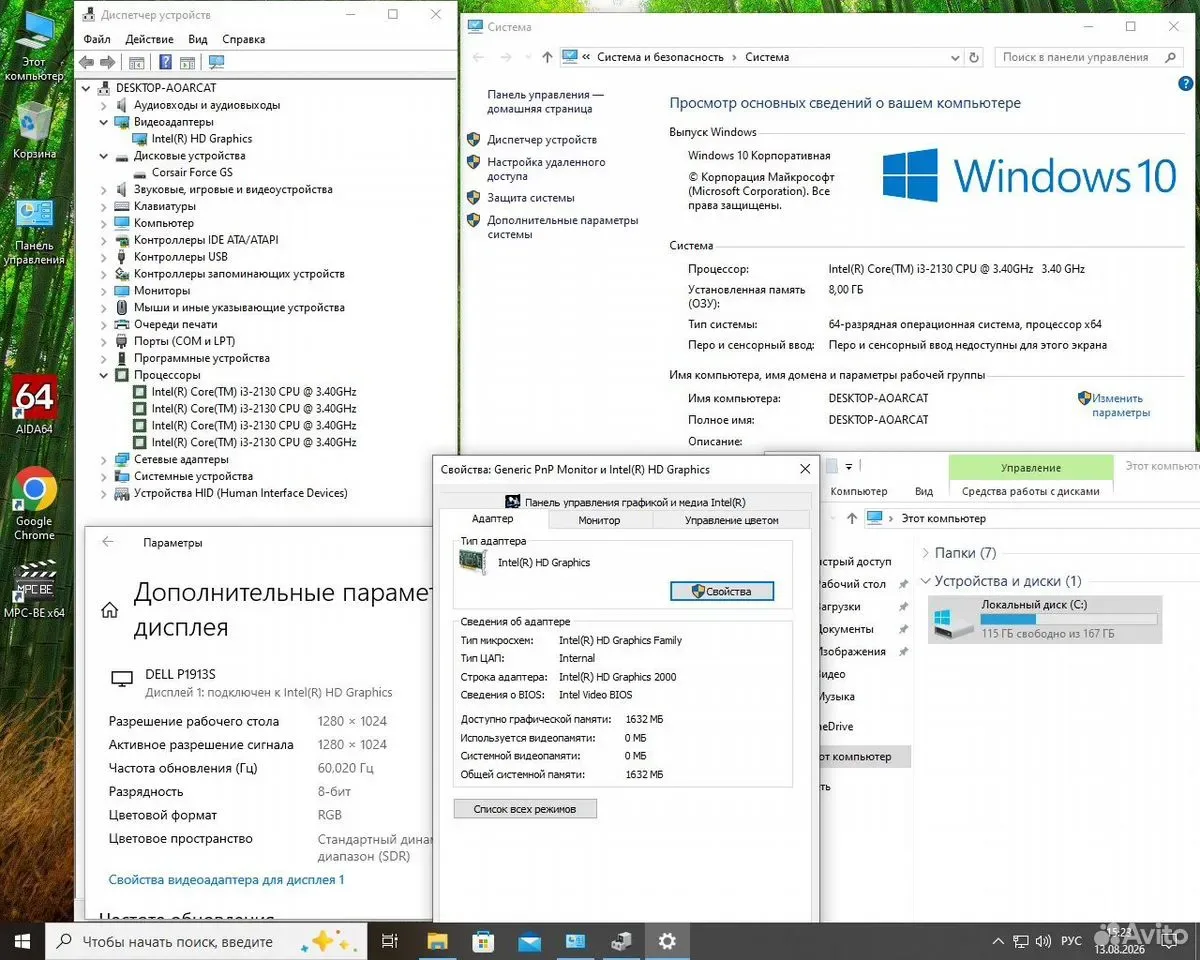
Task: Select Intel(R) HD Graphics in device tree
Action: [202, 139]
